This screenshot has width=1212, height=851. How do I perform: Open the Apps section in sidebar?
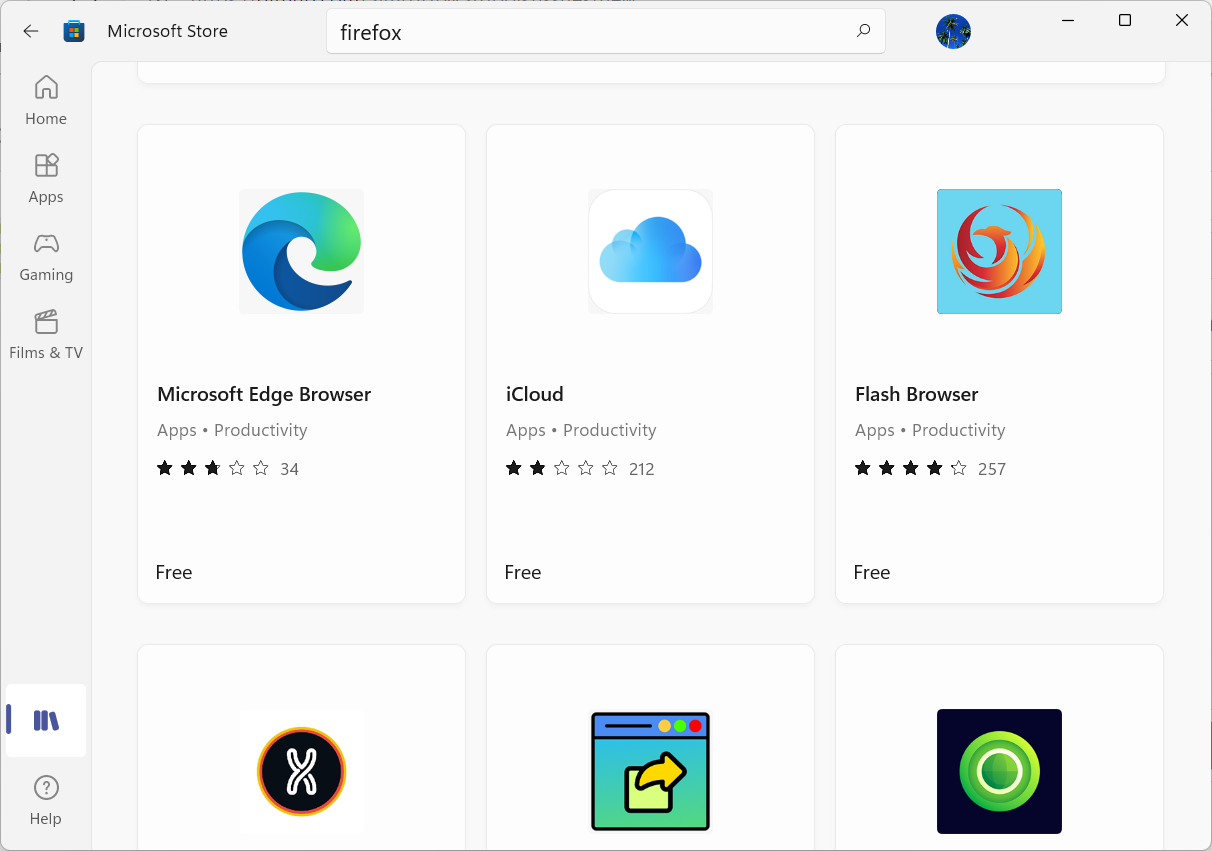[x=46, y=179]
